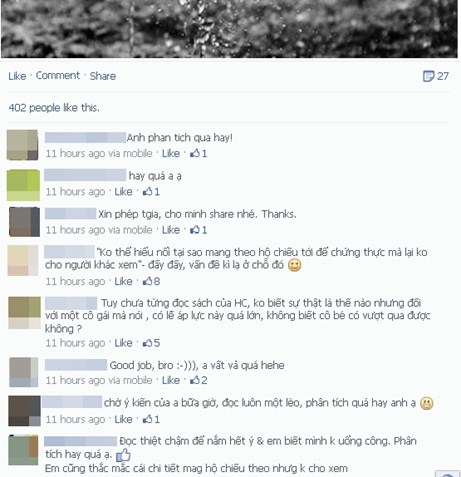Click thumbs-up icon on 'Xin phép tgia' comment

(x=195, y=230)
